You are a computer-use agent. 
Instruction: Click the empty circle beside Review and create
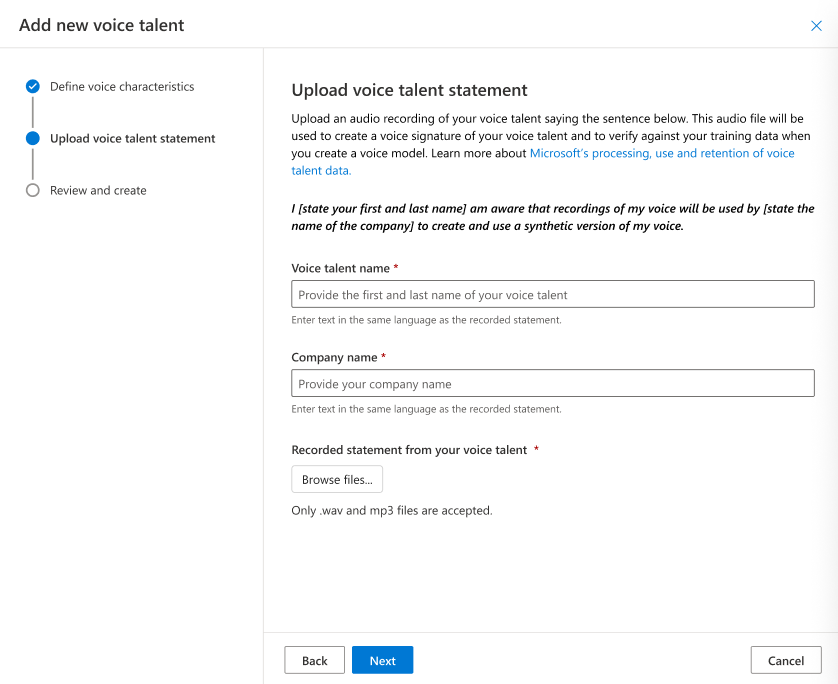pyautogui.click(x=33, y=190)
